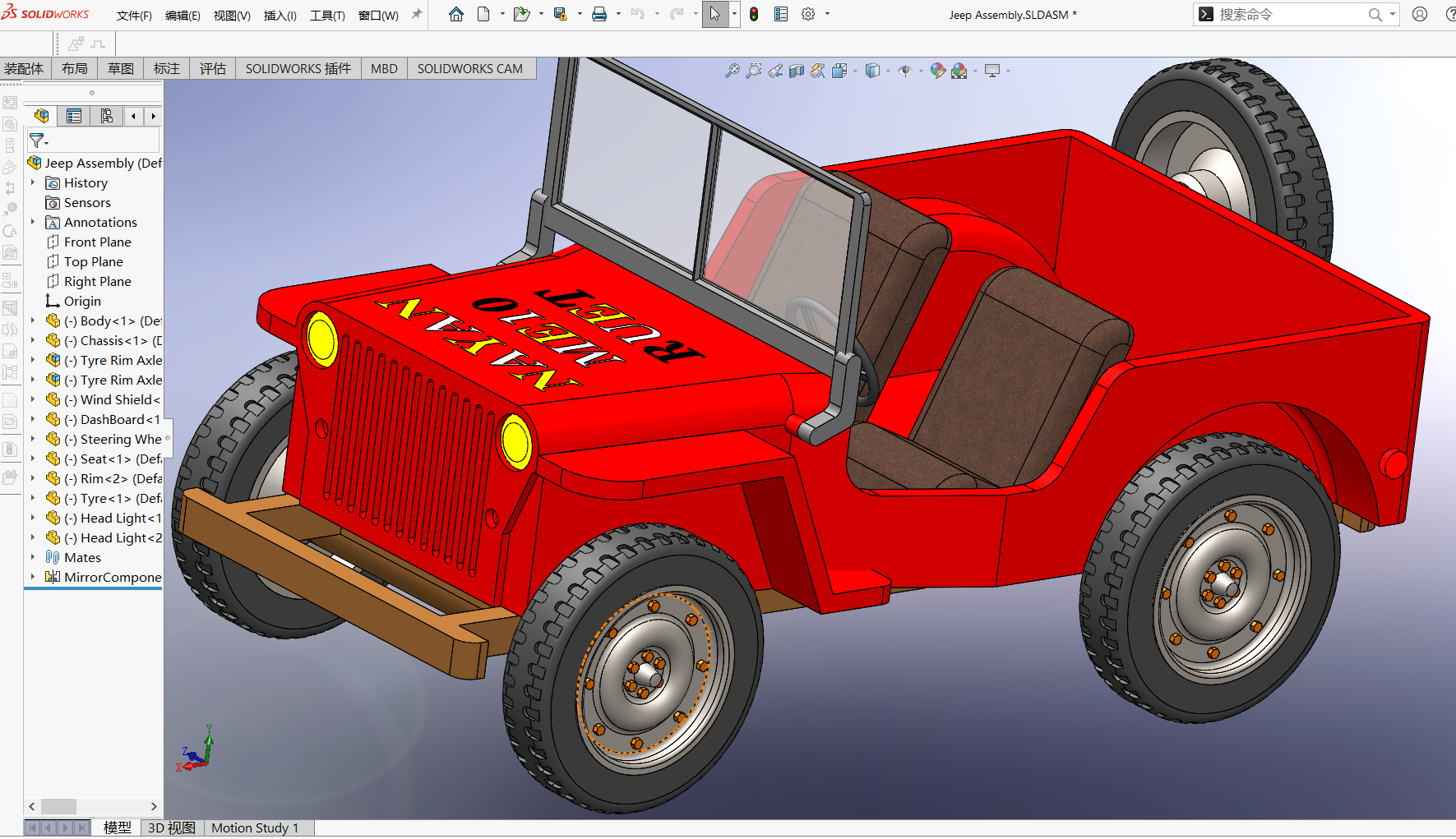Switch to the 3D 视图 bottom tab
The image size is (1456, 839).
click(172, 828)
